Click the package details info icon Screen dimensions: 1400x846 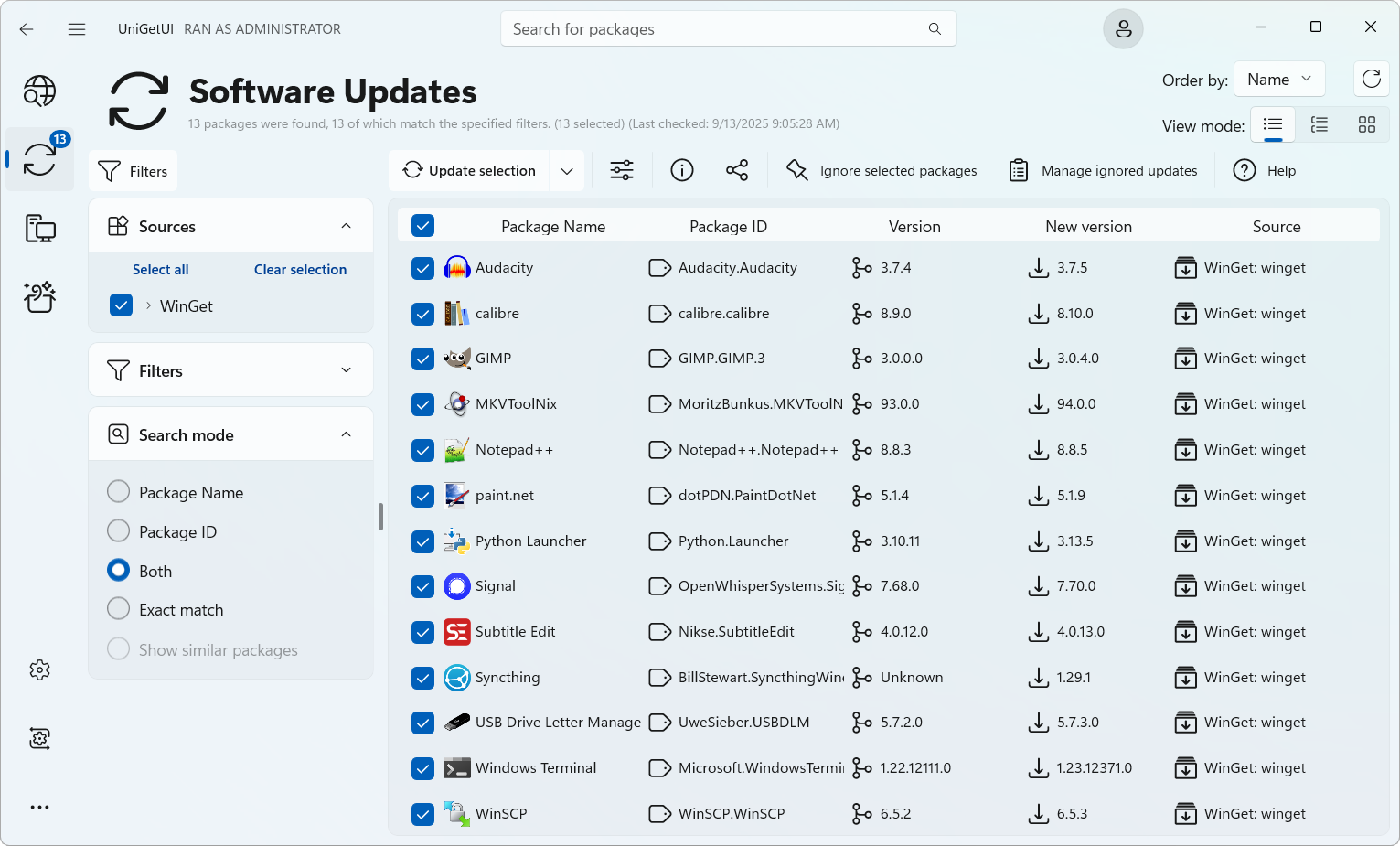click(682, 171)
